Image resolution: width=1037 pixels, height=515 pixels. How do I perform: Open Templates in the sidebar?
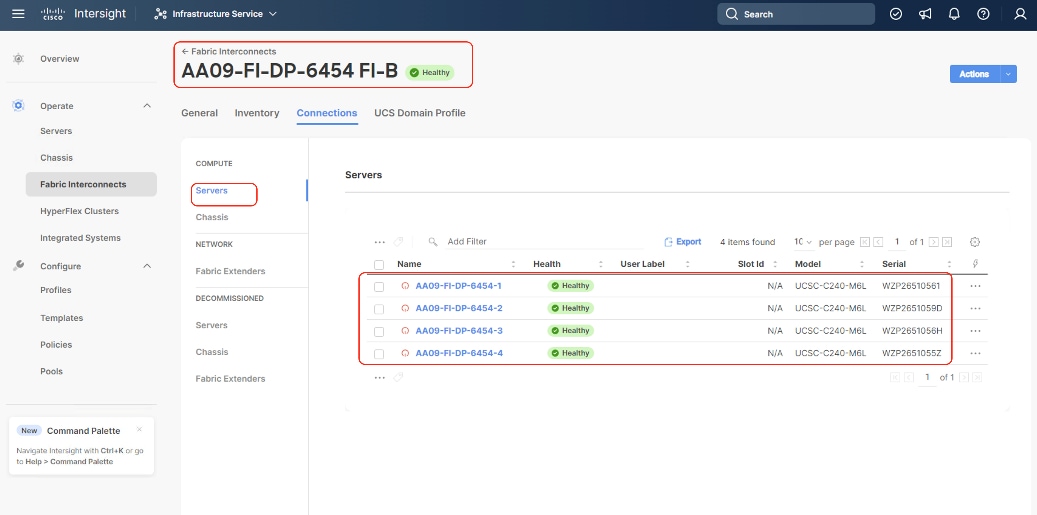pos(62,318)
